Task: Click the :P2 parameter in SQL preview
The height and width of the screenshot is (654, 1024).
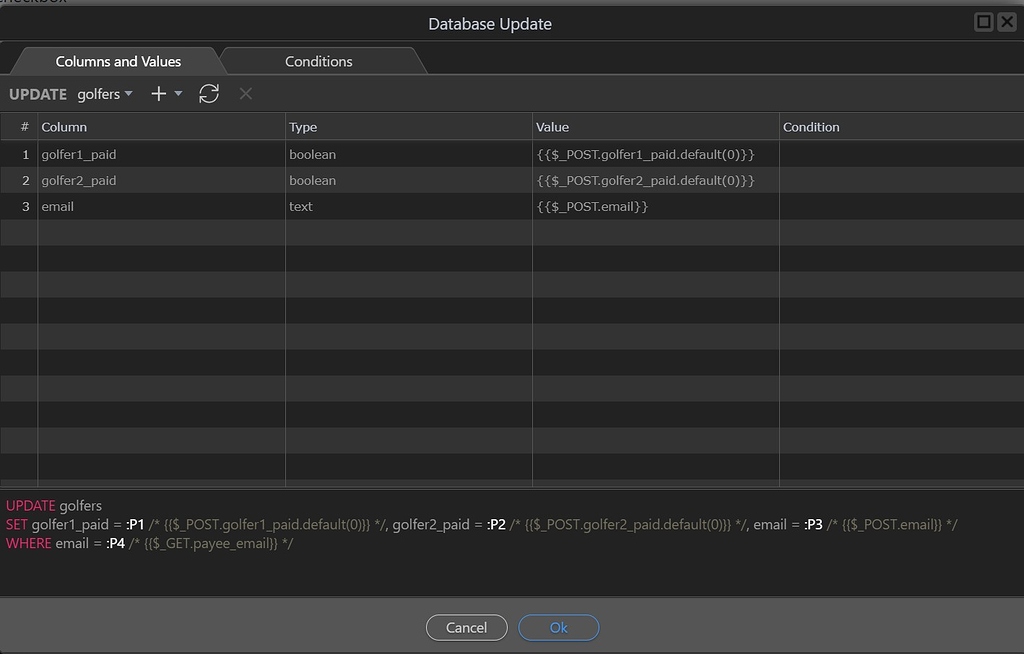Action: coord(496,525)
